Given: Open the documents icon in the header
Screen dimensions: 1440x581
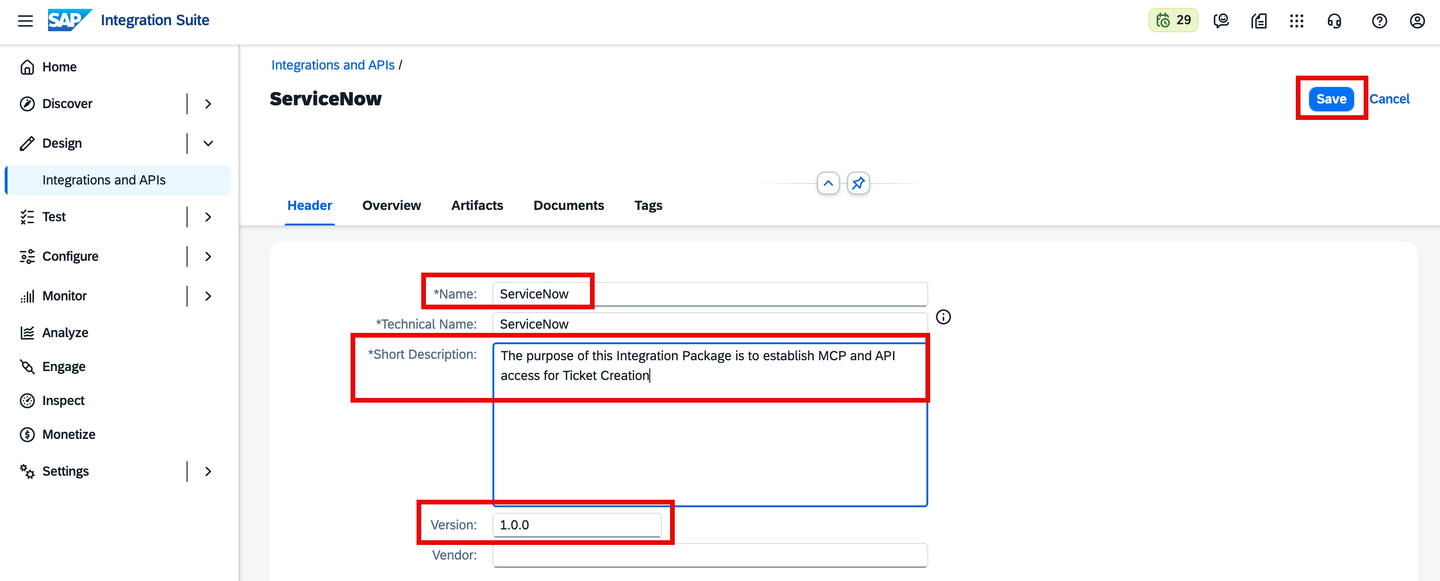Looking at the screenshot, I should tap(1259, 21).
